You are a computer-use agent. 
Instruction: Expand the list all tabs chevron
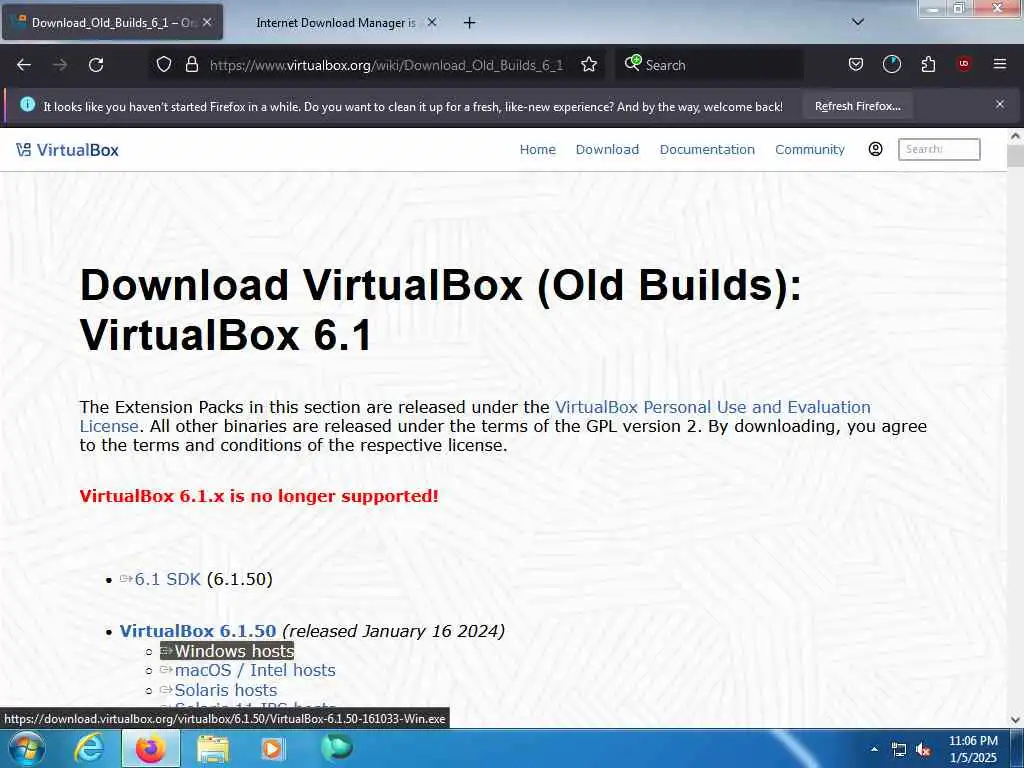click(858, 22)
